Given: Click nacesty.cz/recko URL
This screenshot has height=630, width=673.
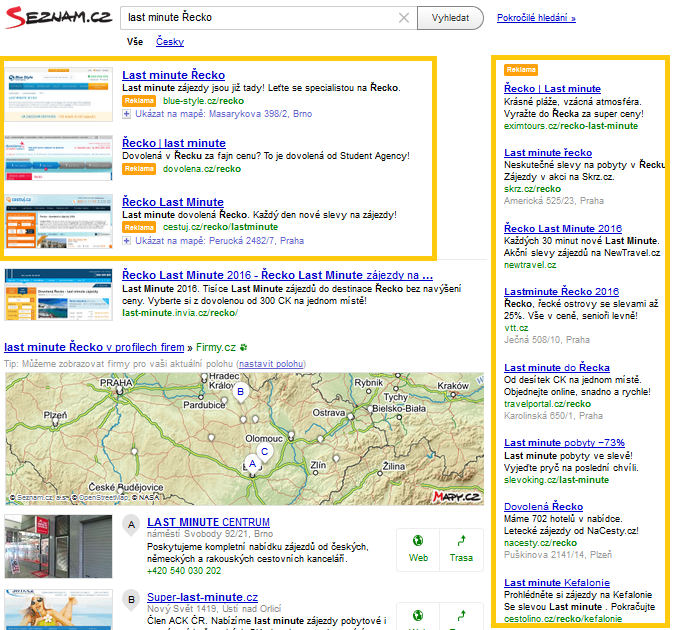Looking at the screenshot, I should (x=540, y=543).
